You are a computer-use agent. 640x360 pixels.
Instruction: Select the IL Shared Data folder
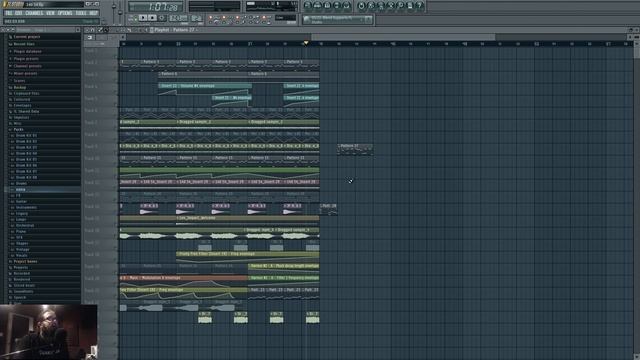26,111
